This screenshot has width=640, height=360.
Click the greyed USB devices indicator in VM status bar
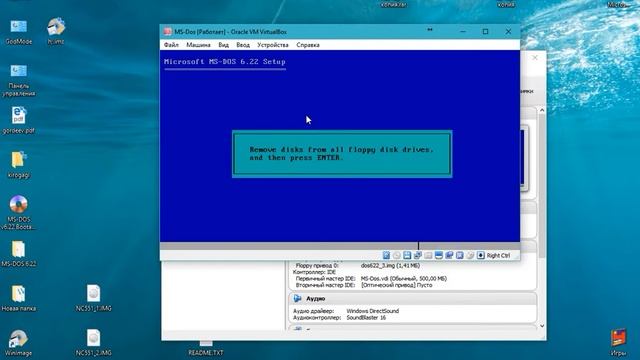428,255
